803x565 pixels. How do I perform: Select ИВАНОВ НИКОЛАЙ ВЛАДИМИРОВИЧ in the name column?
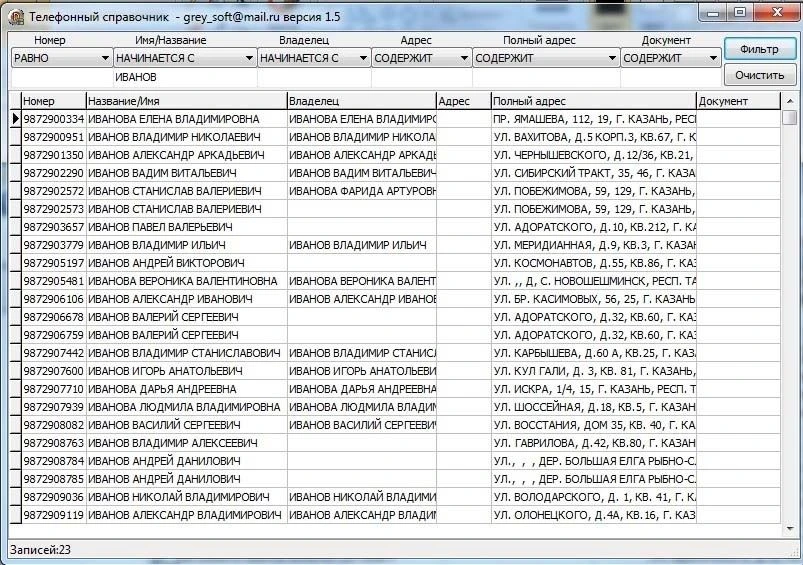coord(186,497)
